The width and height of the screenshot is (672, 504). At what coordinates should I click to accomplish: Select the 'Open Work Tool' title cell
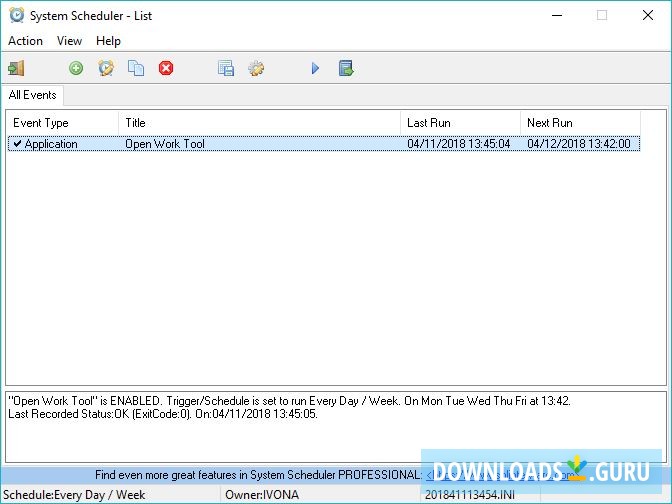point(165,144)
